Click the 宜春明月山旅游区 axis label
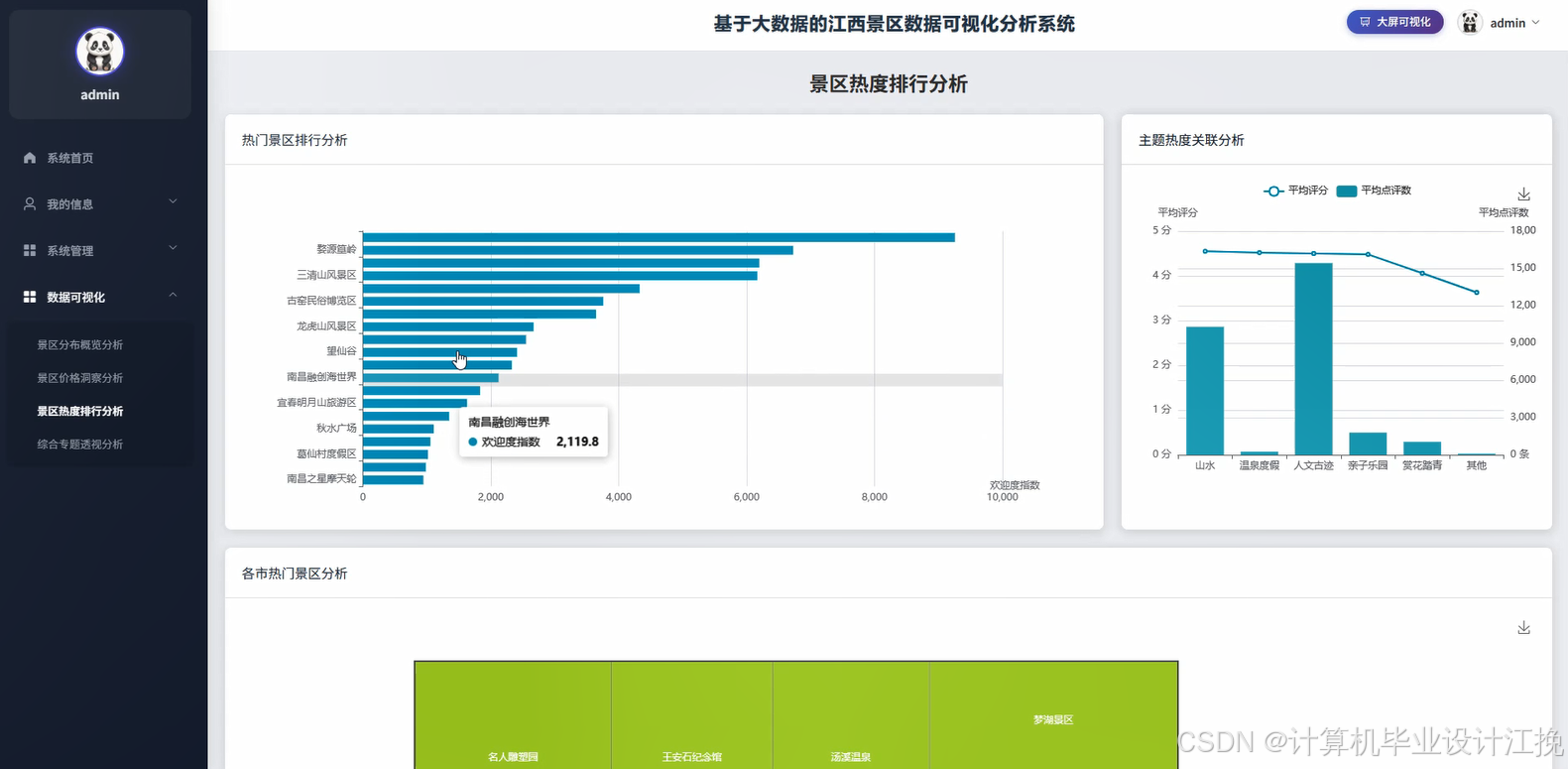Image resolution: width=1568 pixels, height=769 pixels. pyautogui.click(x=316, y=403)
